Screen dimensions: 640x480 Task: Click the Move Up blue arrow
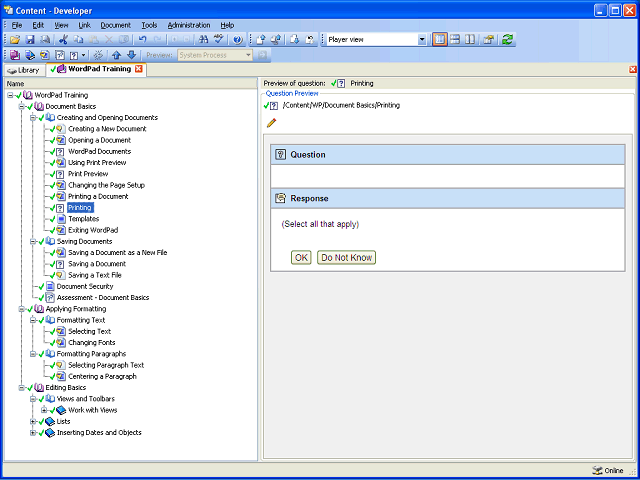tap(117, 55)
